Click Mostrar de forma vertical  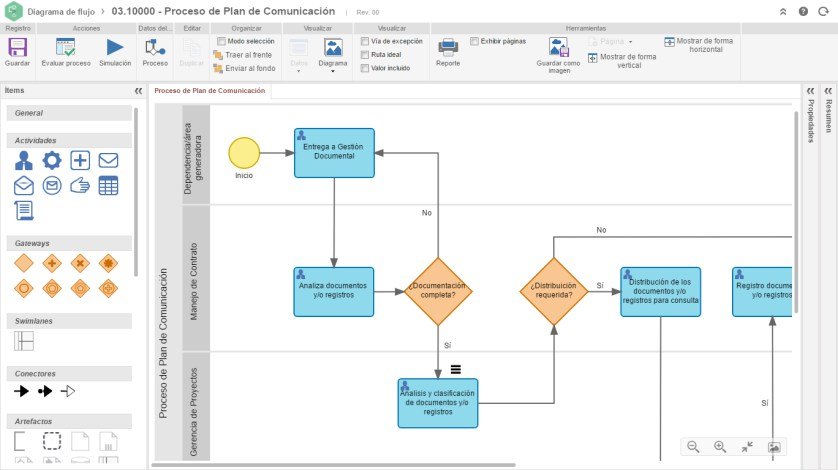point(623,60)
